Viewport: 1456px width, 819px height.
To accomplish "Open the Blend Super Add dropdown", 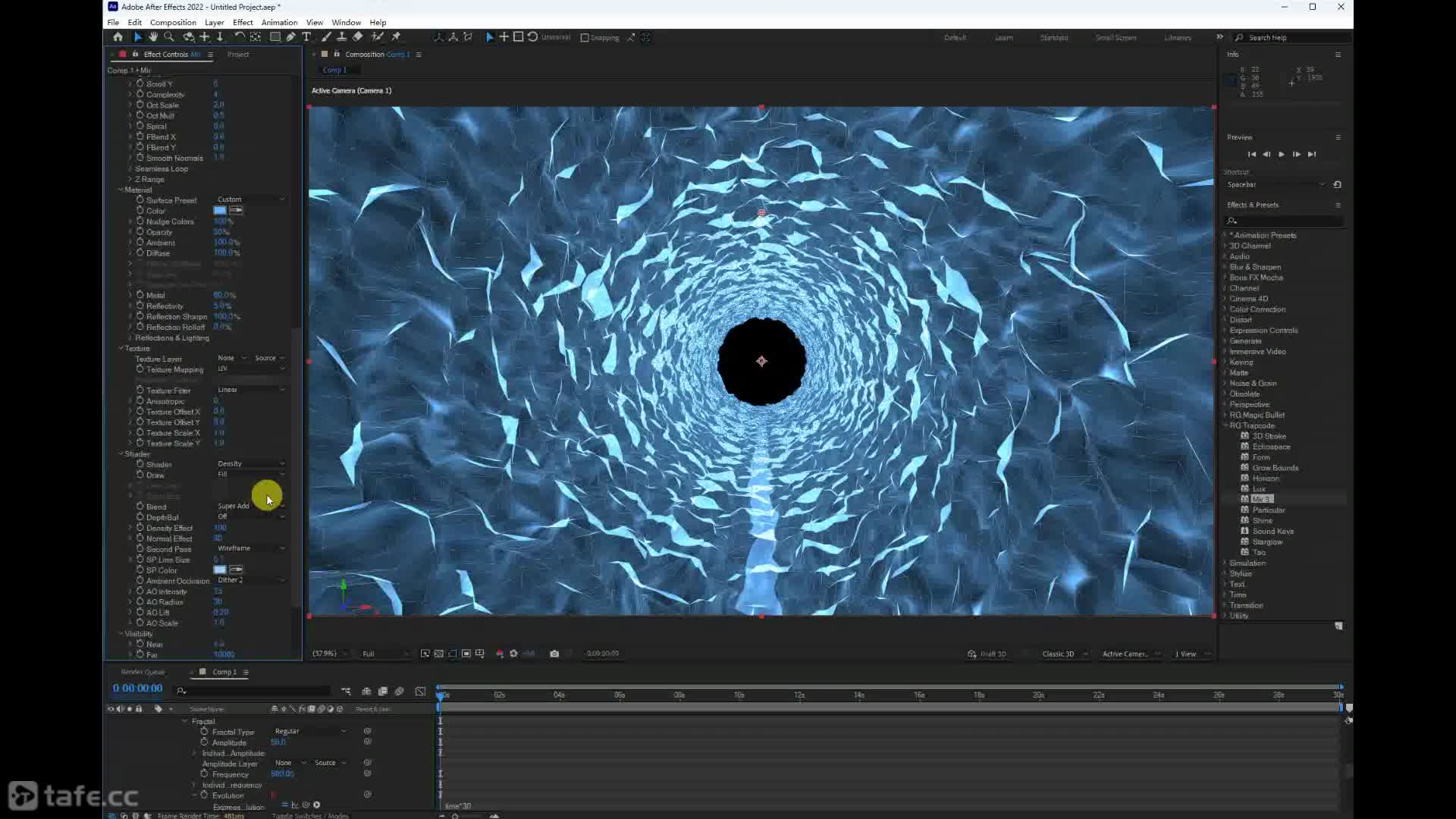I will click(250, 506).
